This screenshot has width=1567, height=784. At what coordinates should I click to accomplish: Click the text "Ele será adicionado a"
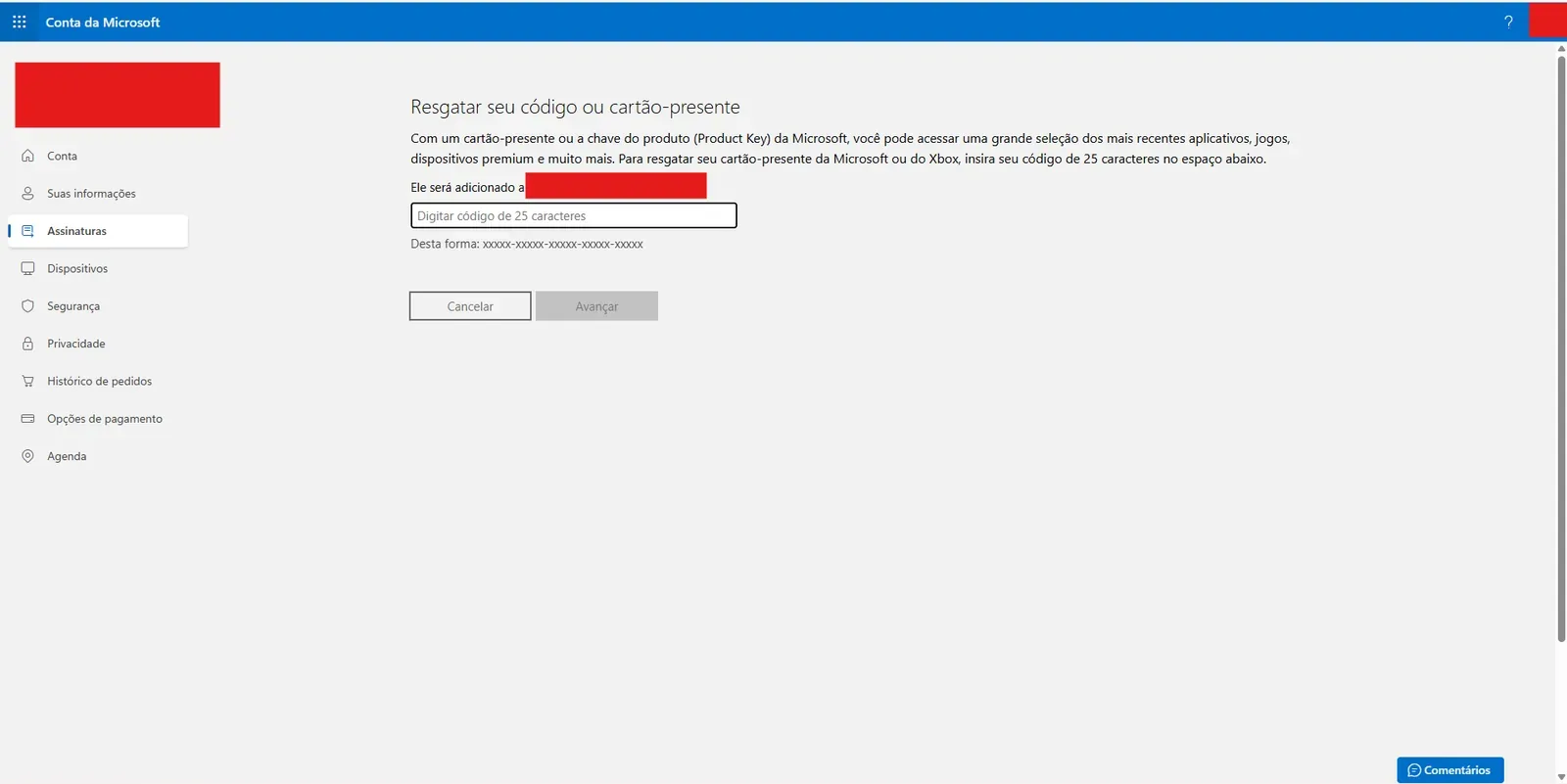click(467, 187)
